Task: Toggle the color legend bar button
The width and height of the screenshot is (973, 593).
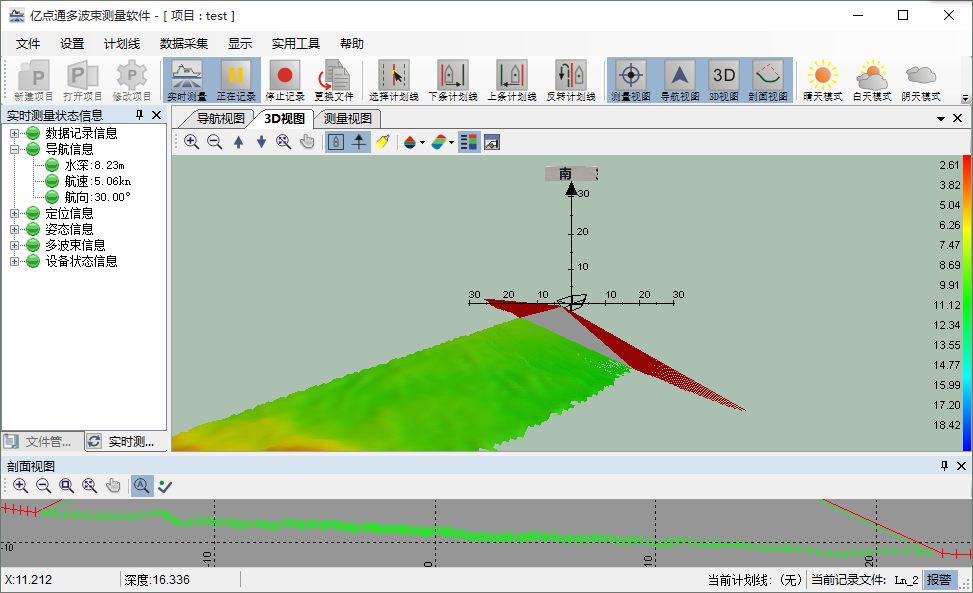Action: point(469,142)
